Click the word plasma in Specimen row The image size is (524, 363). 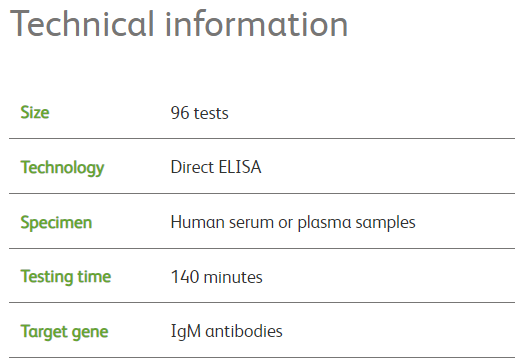click(x=324, y=223)
